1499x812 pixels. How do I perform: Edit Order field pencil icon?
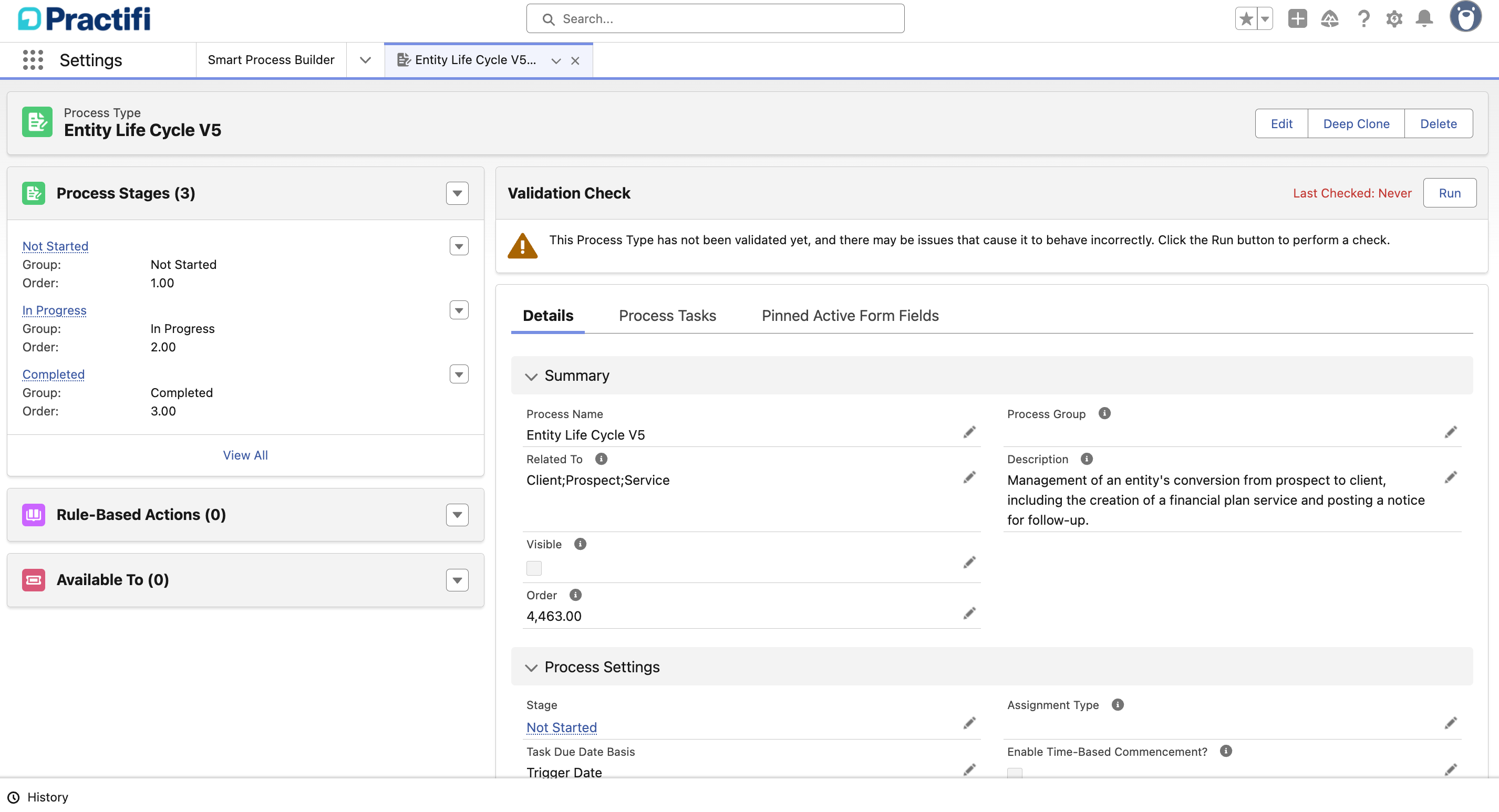click(969, 613)
